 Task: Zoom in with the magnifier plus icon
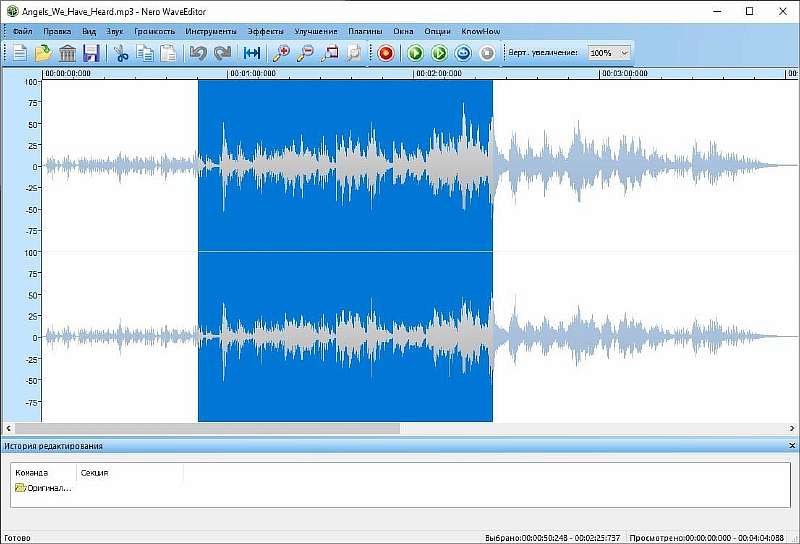pyautogui.click(x=281, y=53)
